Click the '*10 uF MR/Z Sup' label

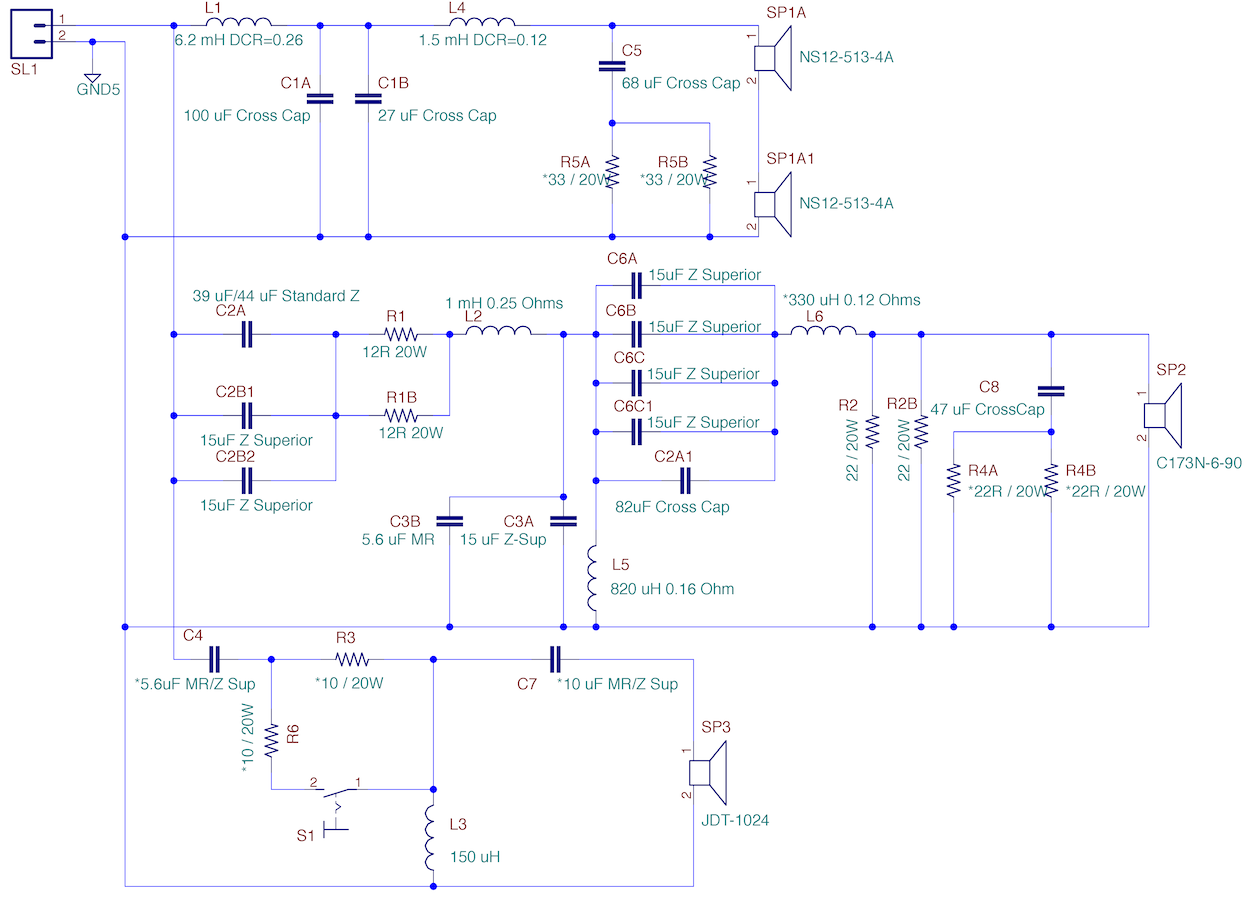pos(617,684)
